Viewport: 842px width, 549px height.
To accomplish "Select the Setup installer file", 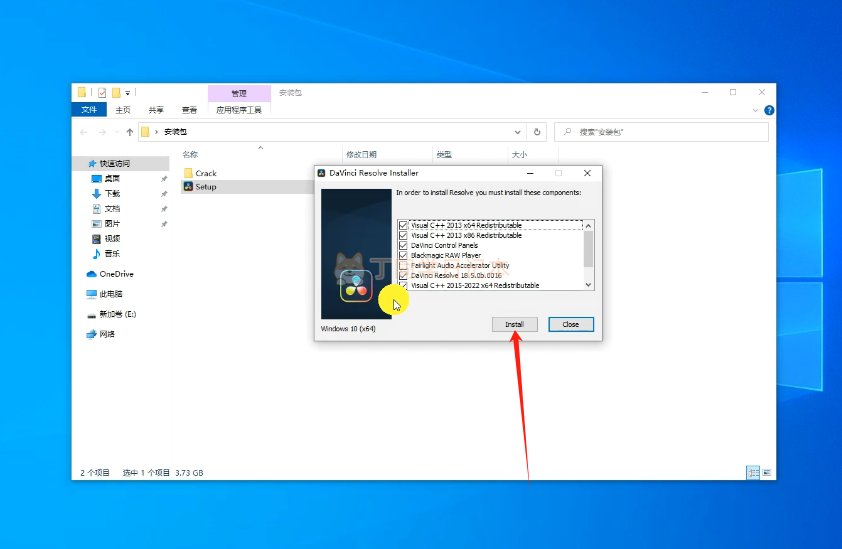I will 200,186.
